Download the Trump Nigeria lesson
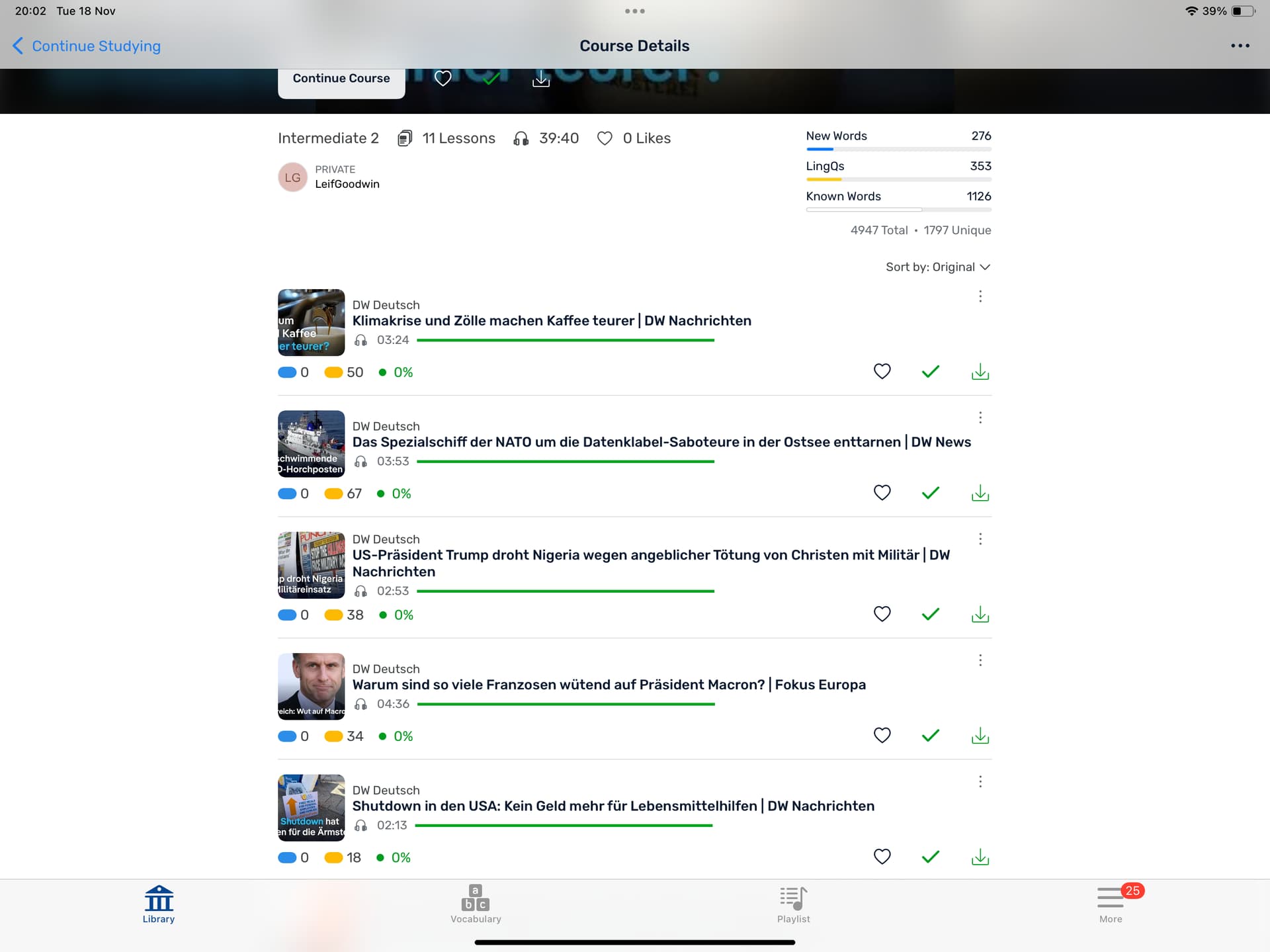Viewport: 1270px width, 952px height. [980, 615]
